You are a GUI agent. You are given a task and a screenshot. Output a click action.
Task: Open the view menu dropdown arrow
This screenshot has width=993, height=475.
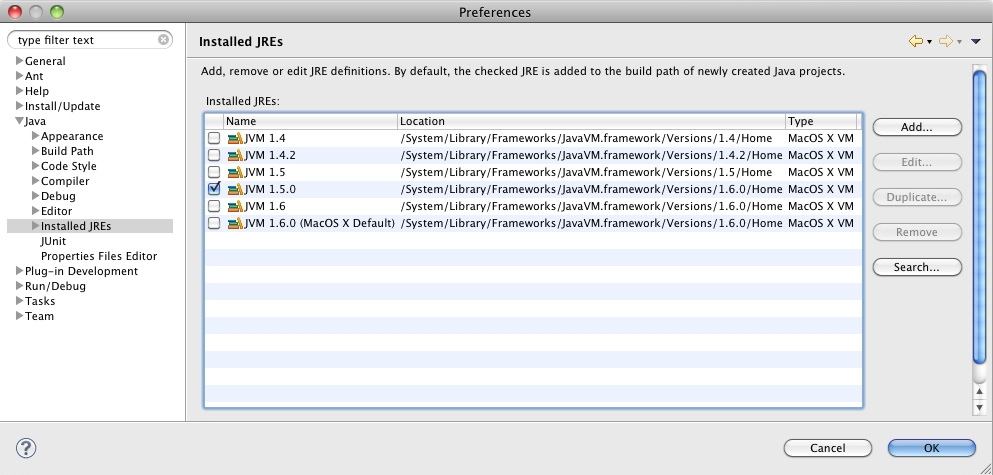click(x=977, y=41)
